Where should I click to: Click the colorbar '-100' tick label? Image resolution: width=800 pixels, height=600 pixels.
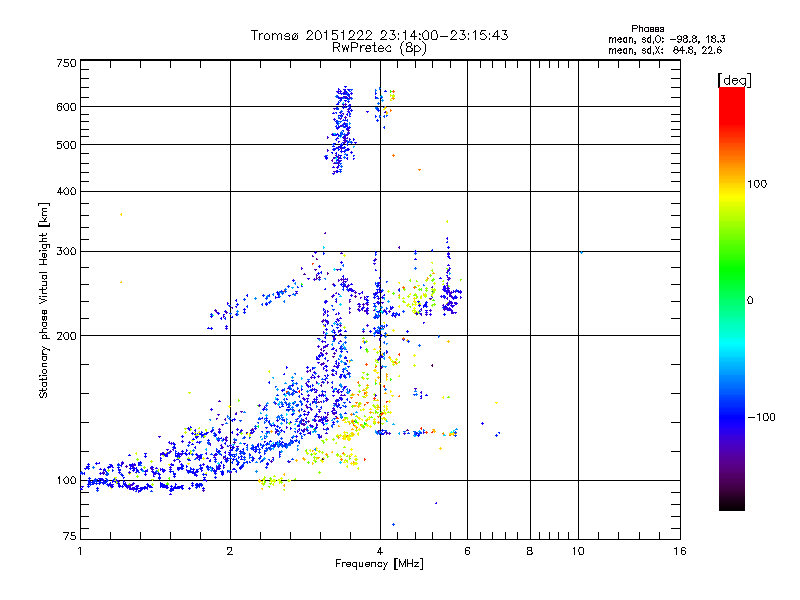[x=761, y=417]
